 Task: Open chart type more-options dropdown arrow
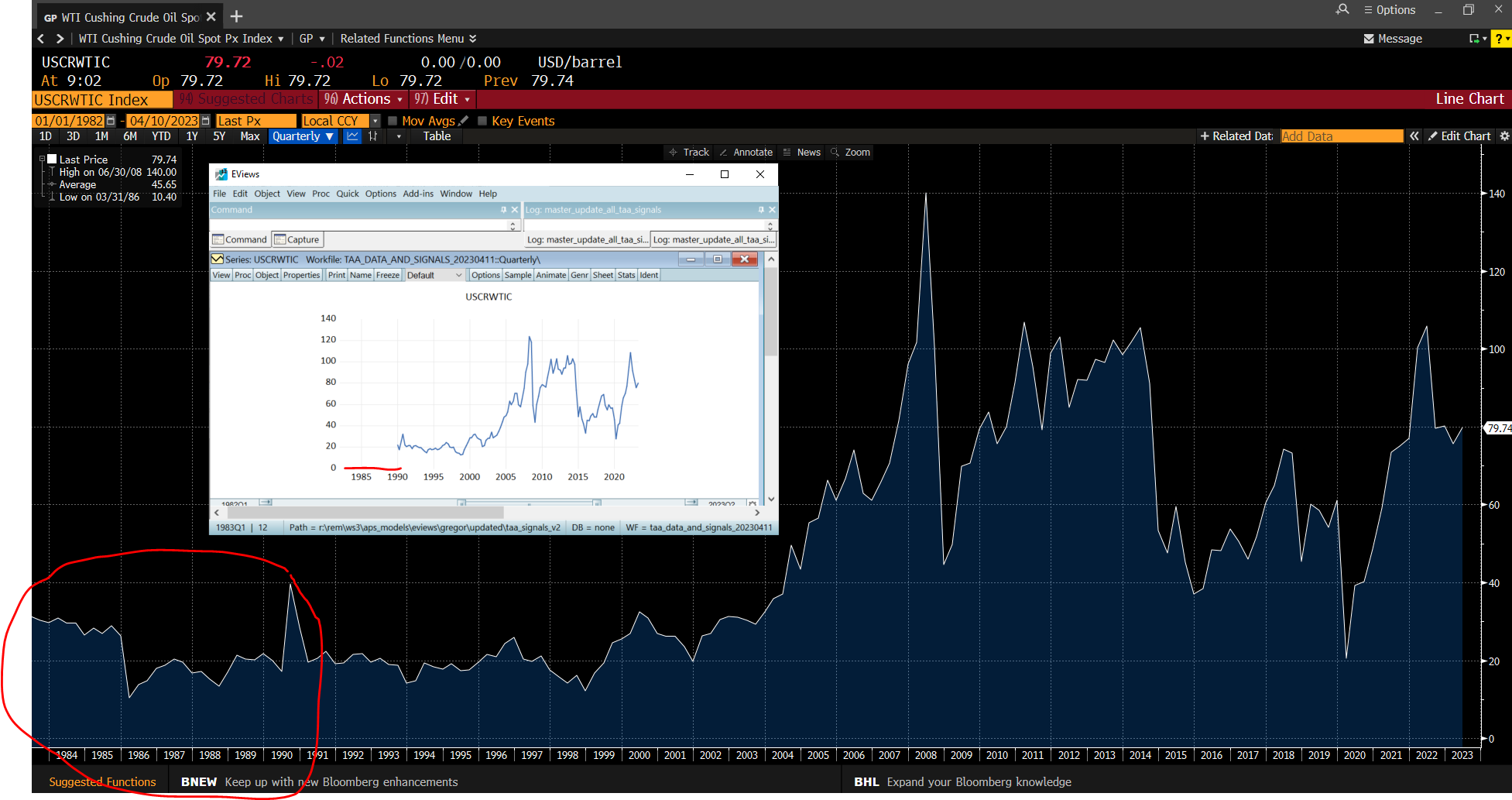pyautogui.click(x=399, y=136)
